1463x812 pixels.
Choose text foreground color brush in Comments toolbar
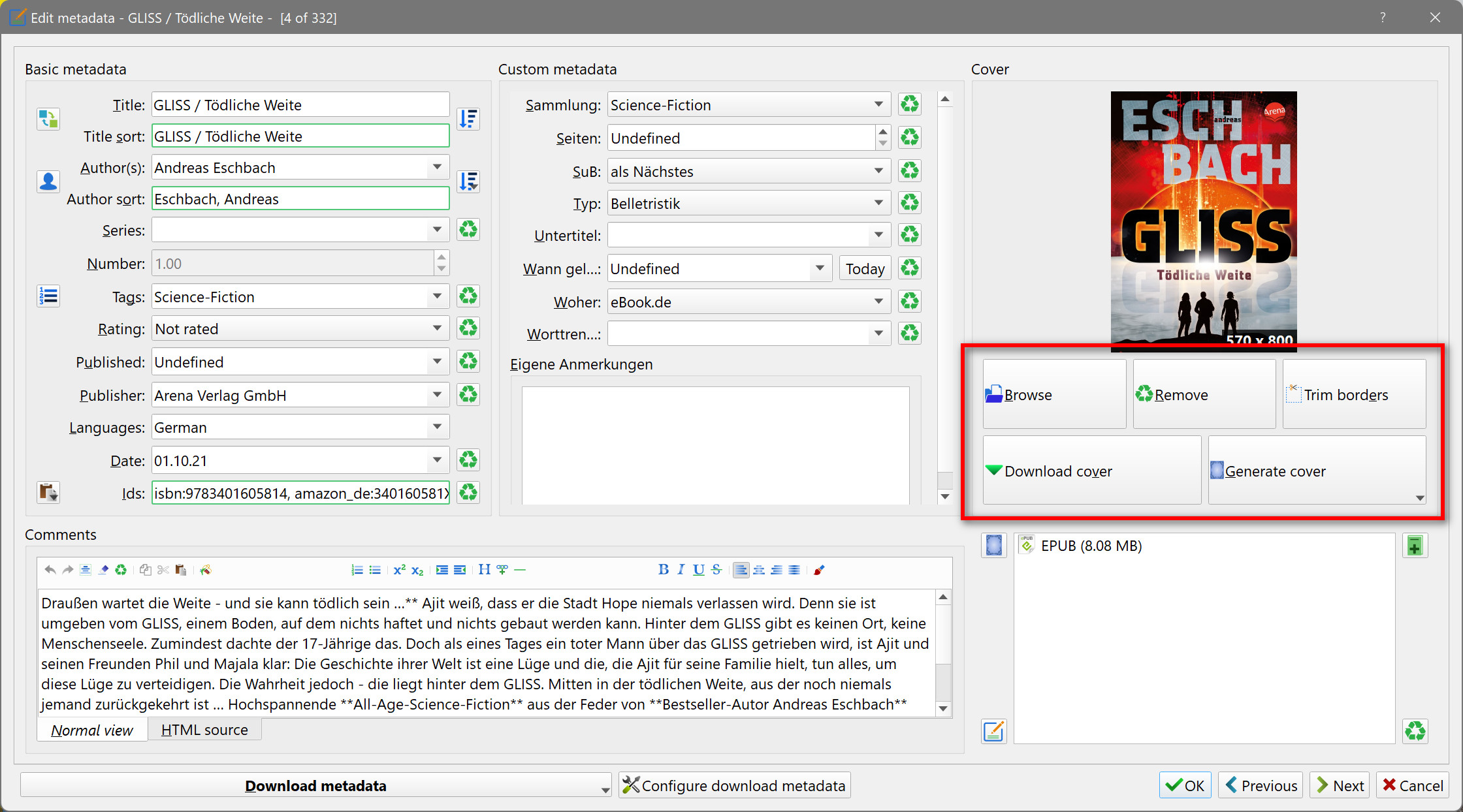[x=819, y=570]
